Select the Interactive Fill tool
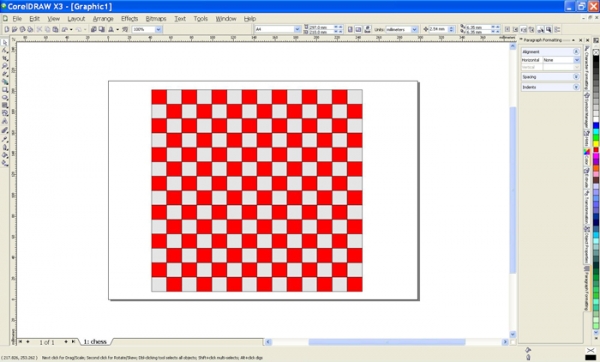 tap(5, 163)
